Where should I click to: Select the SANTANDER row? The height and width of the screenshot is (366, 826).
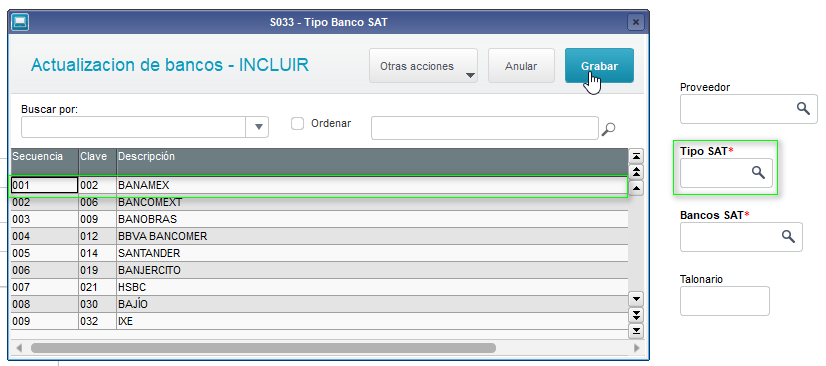[x=319, y=253]
